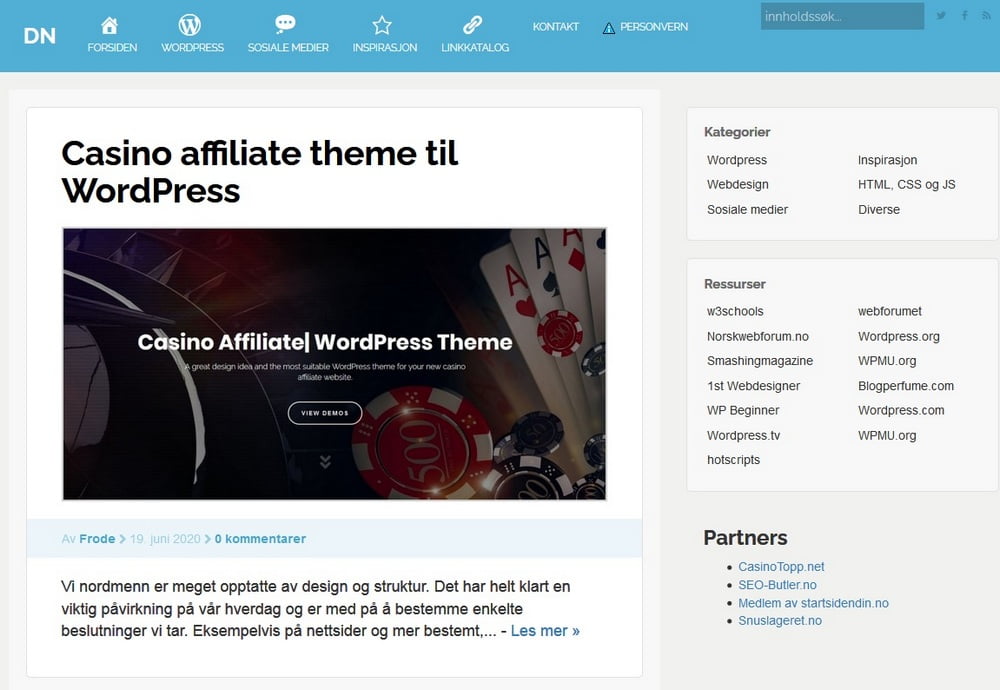The height and width of the screenshot is (690, 1000).
Task: Open the WPMU.org link beside Smashingmagazine
Action: pyautogui.click(x=887, y=361)
